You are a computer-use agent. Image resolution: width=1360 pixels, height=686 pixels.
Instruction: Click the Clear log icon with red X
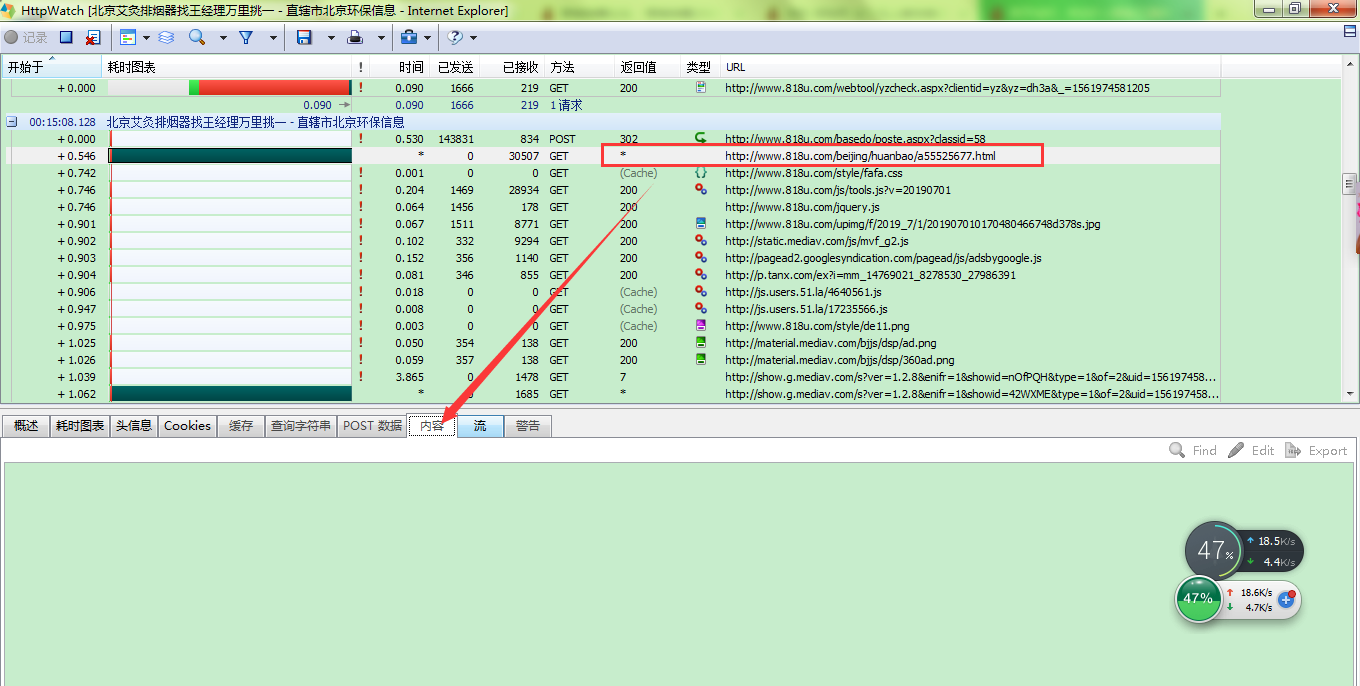(92, 37)
